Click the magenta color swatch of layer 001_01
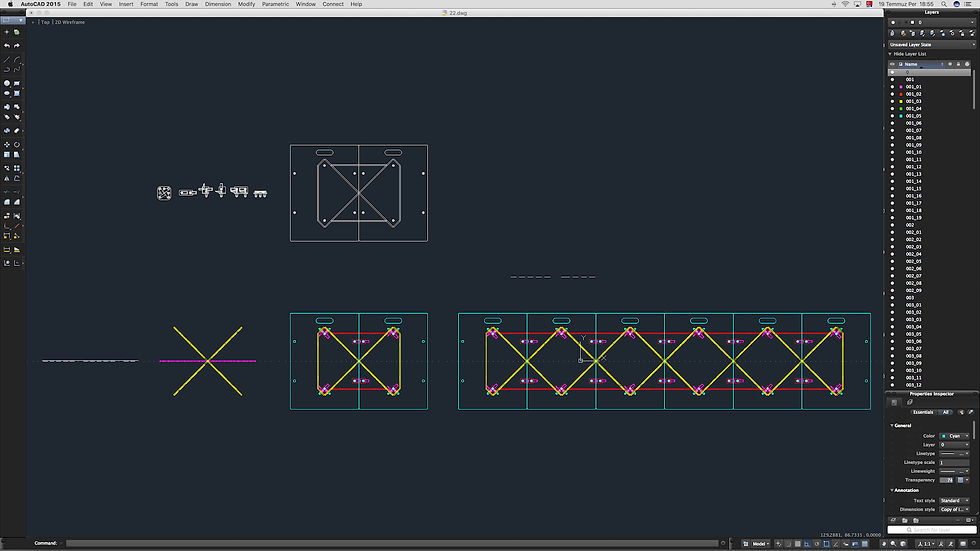 [x=901, y=87]
